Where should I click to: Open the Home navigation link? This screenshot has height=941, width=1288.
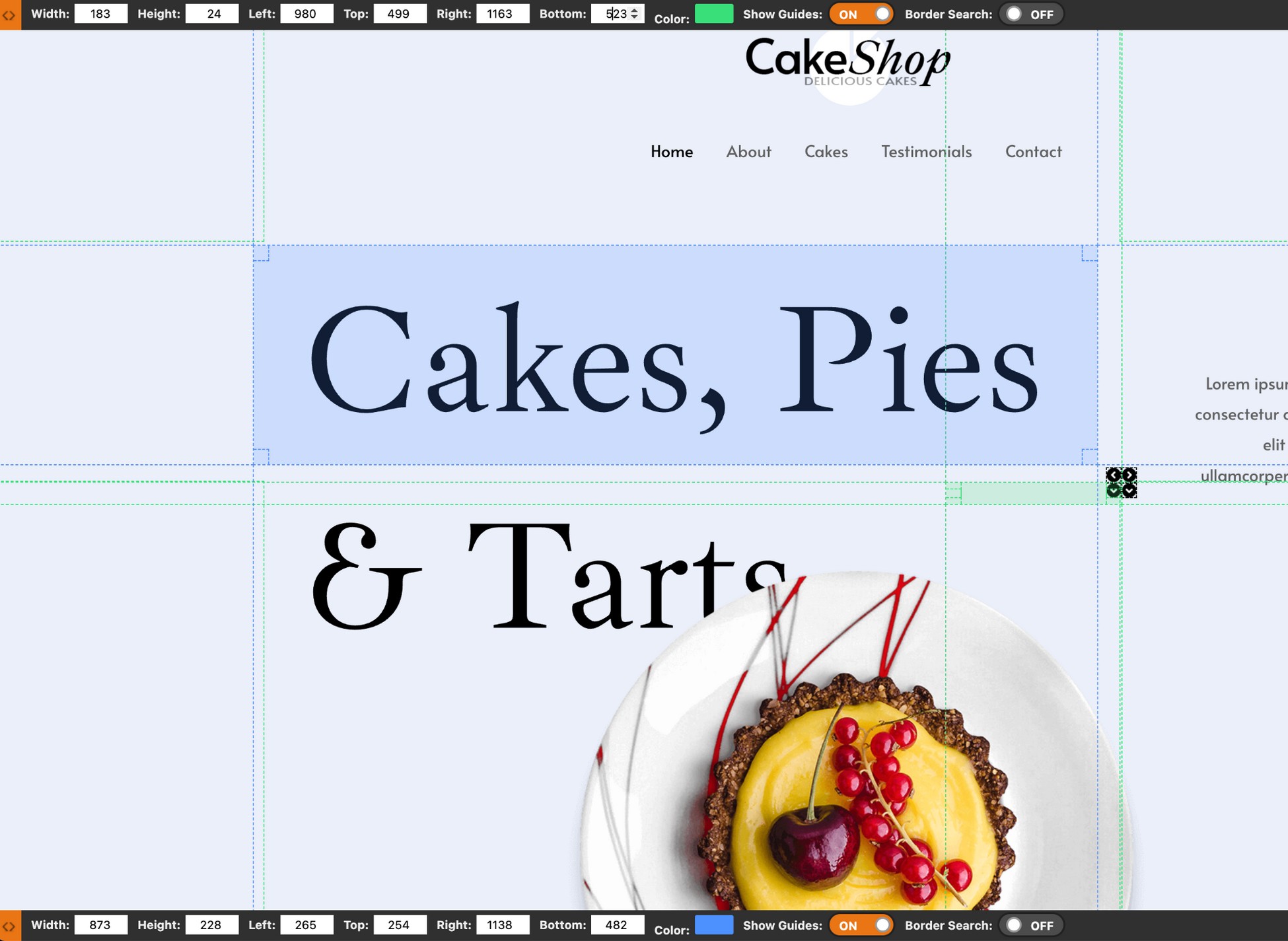tap(672, 152)
